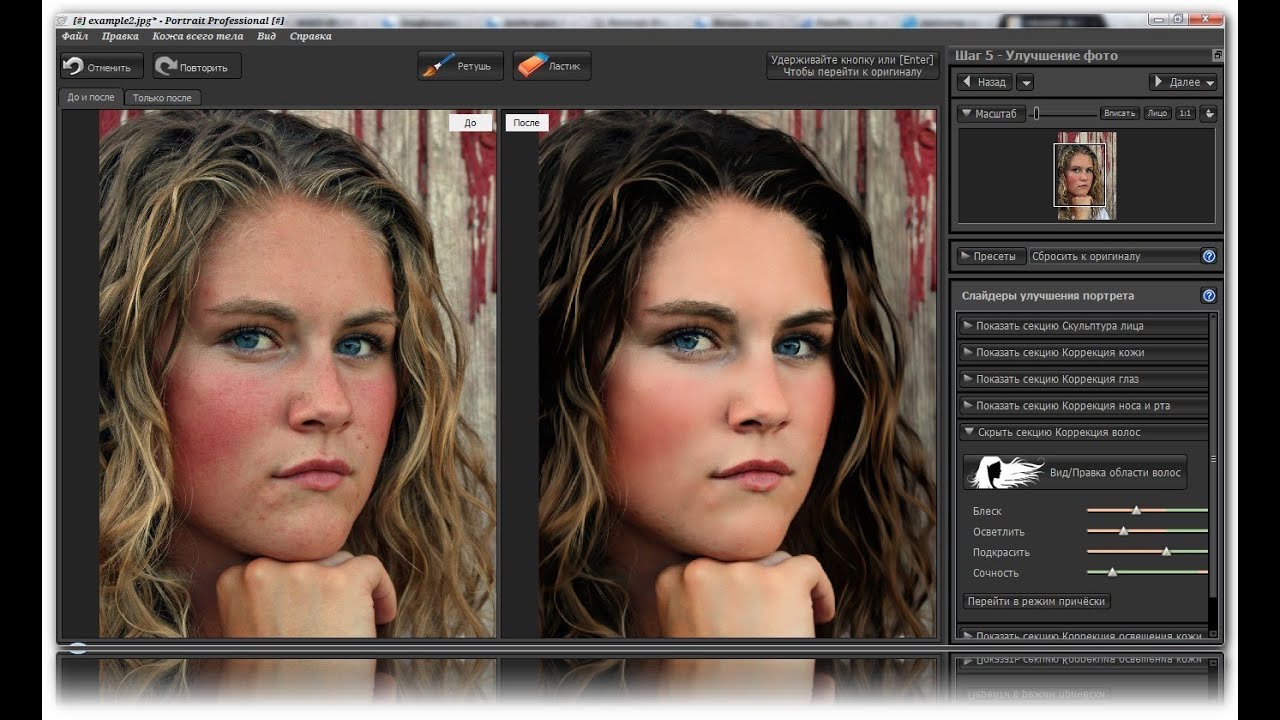Viewport: 1280px width, 720px height.
Task: Expand the Коррекция глаз section
Action: pos(1083,379)
